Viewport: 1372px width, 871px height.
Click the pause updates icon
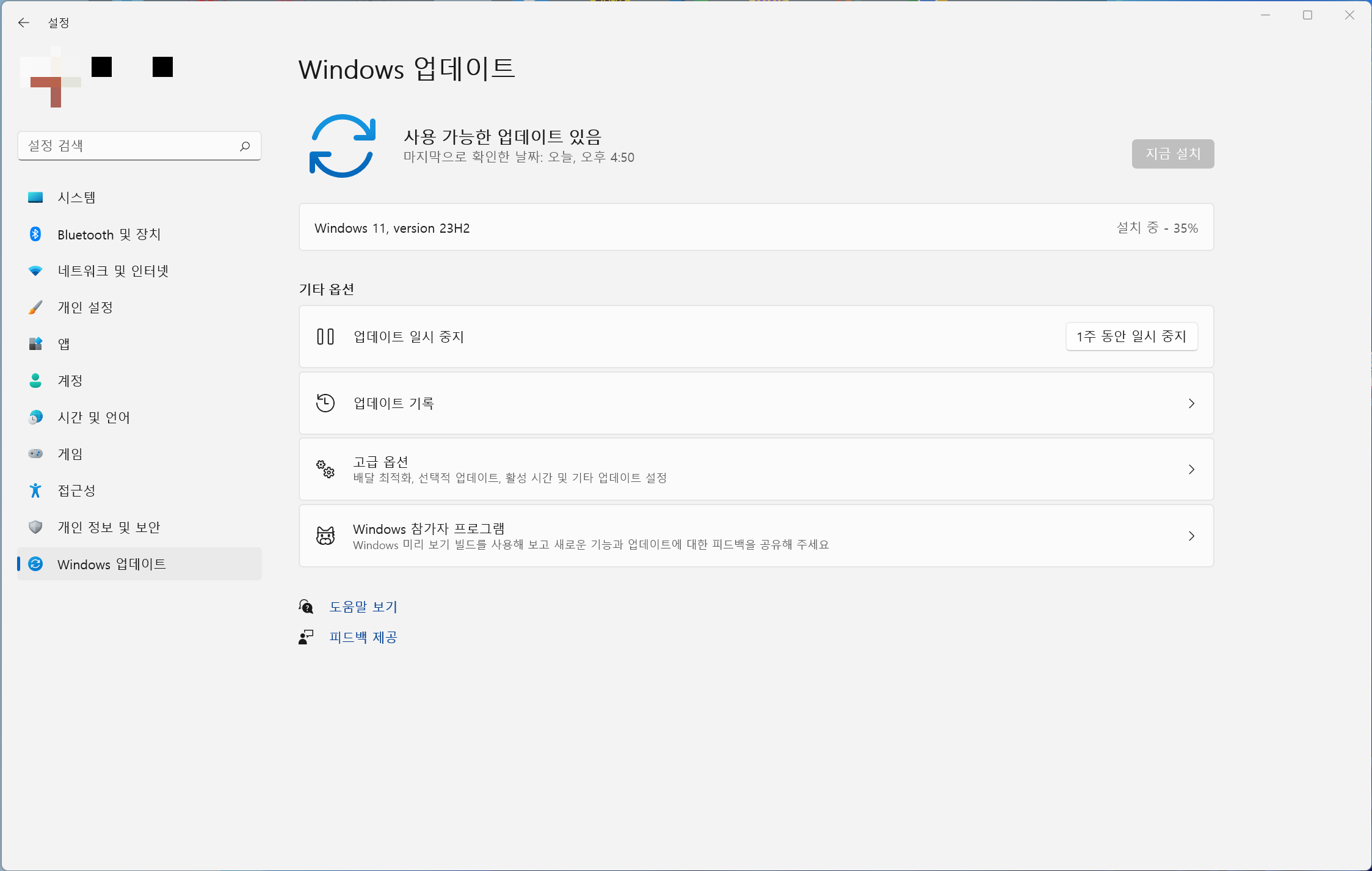(x=325, y=337)
